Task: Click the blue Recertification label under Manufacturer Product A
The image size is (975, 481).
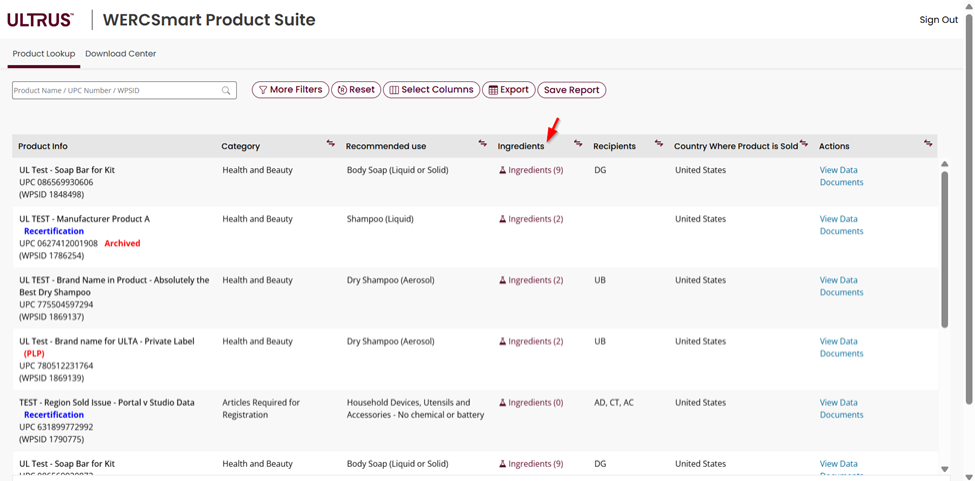Action: click(x=54, y=232)
